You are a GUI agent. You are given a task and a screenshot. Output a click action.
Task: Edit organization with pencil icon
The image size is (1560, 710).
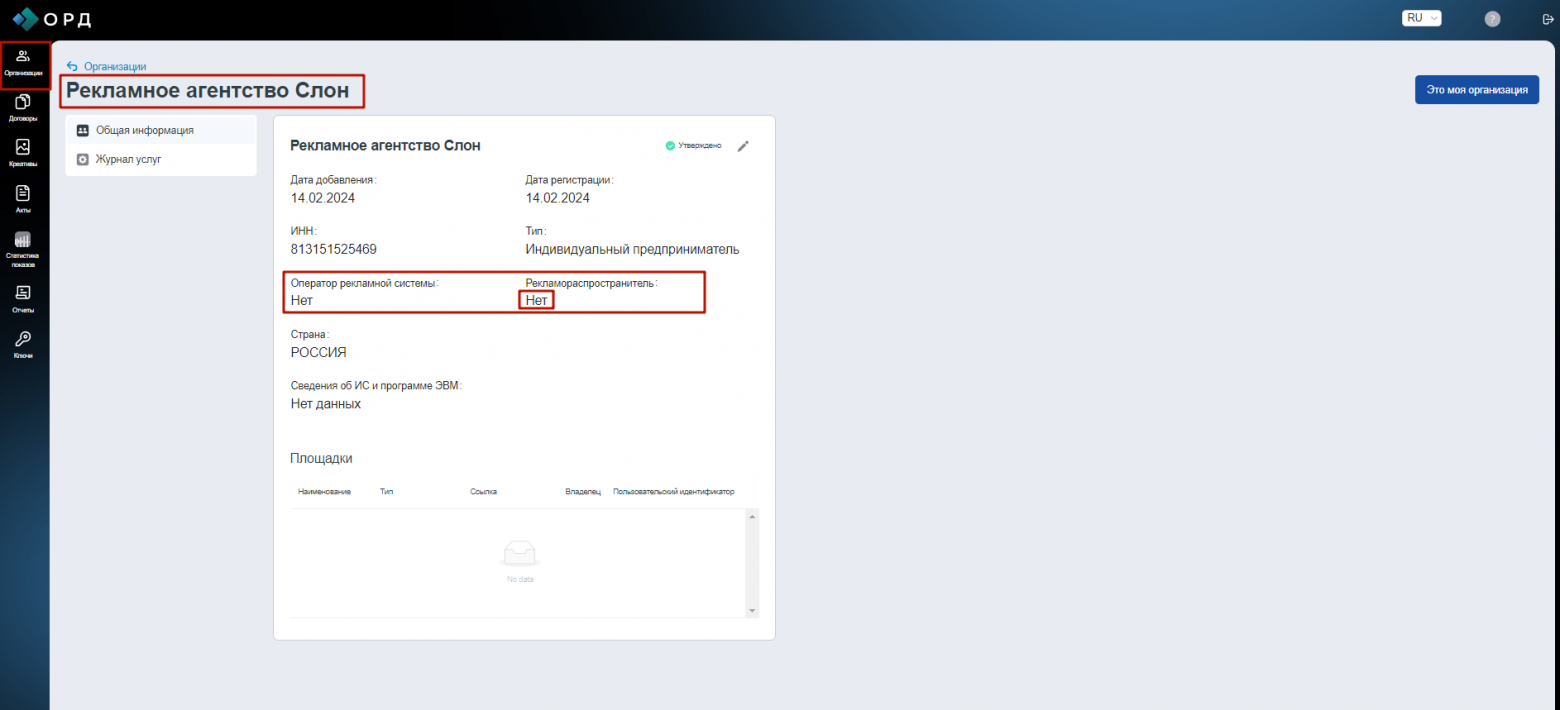point(743,146)
